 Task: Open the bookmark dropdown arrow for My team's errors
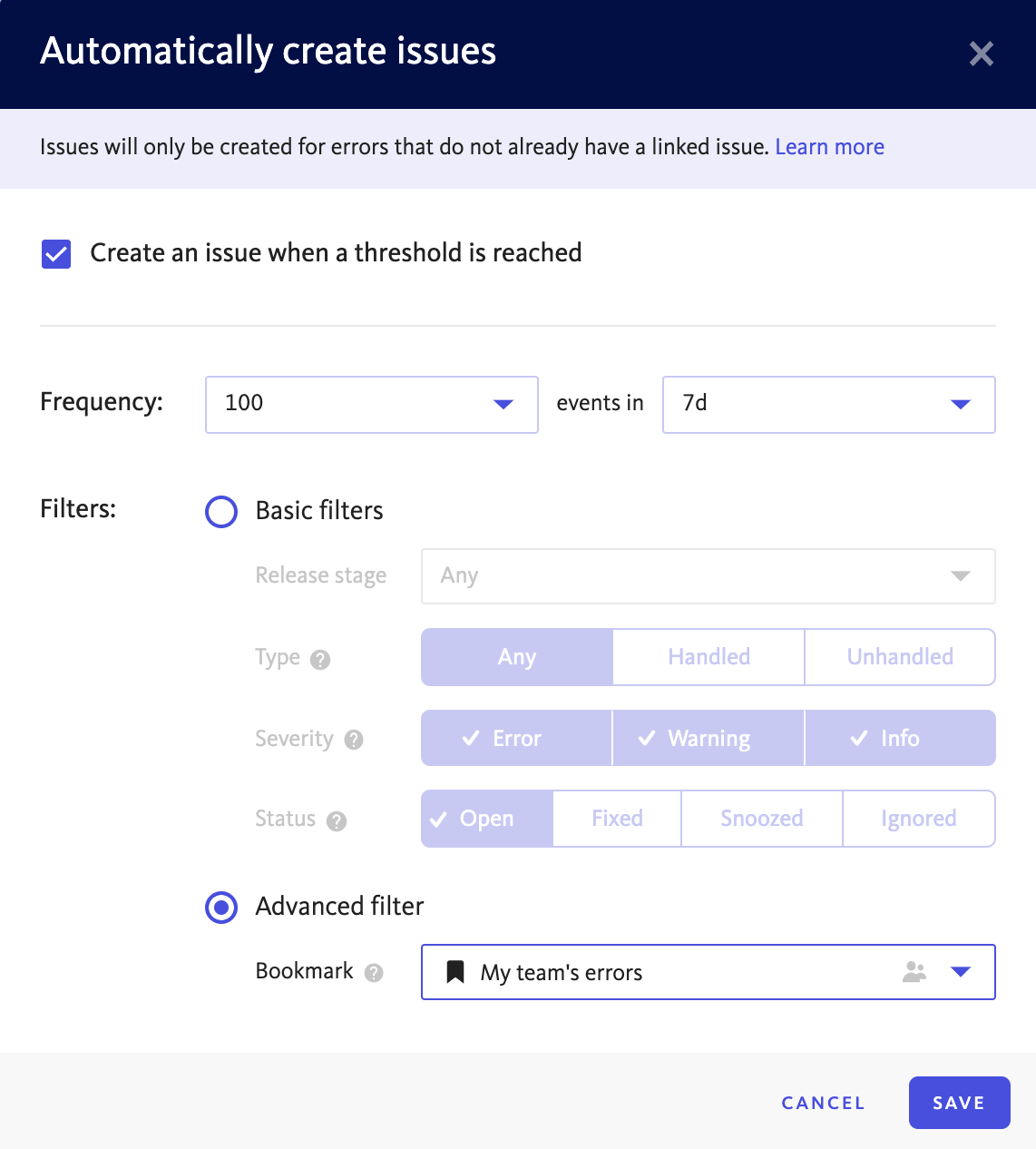(961, 972)
